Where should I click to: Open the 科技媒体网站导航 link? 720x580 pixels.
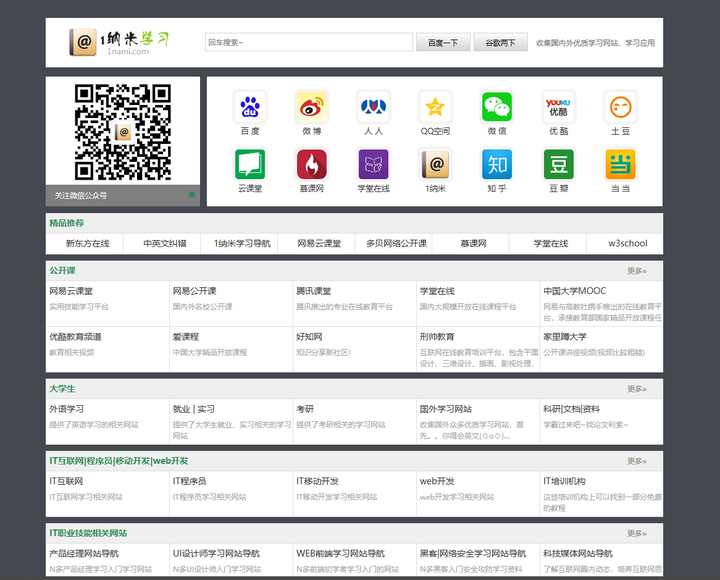[578, 553]
